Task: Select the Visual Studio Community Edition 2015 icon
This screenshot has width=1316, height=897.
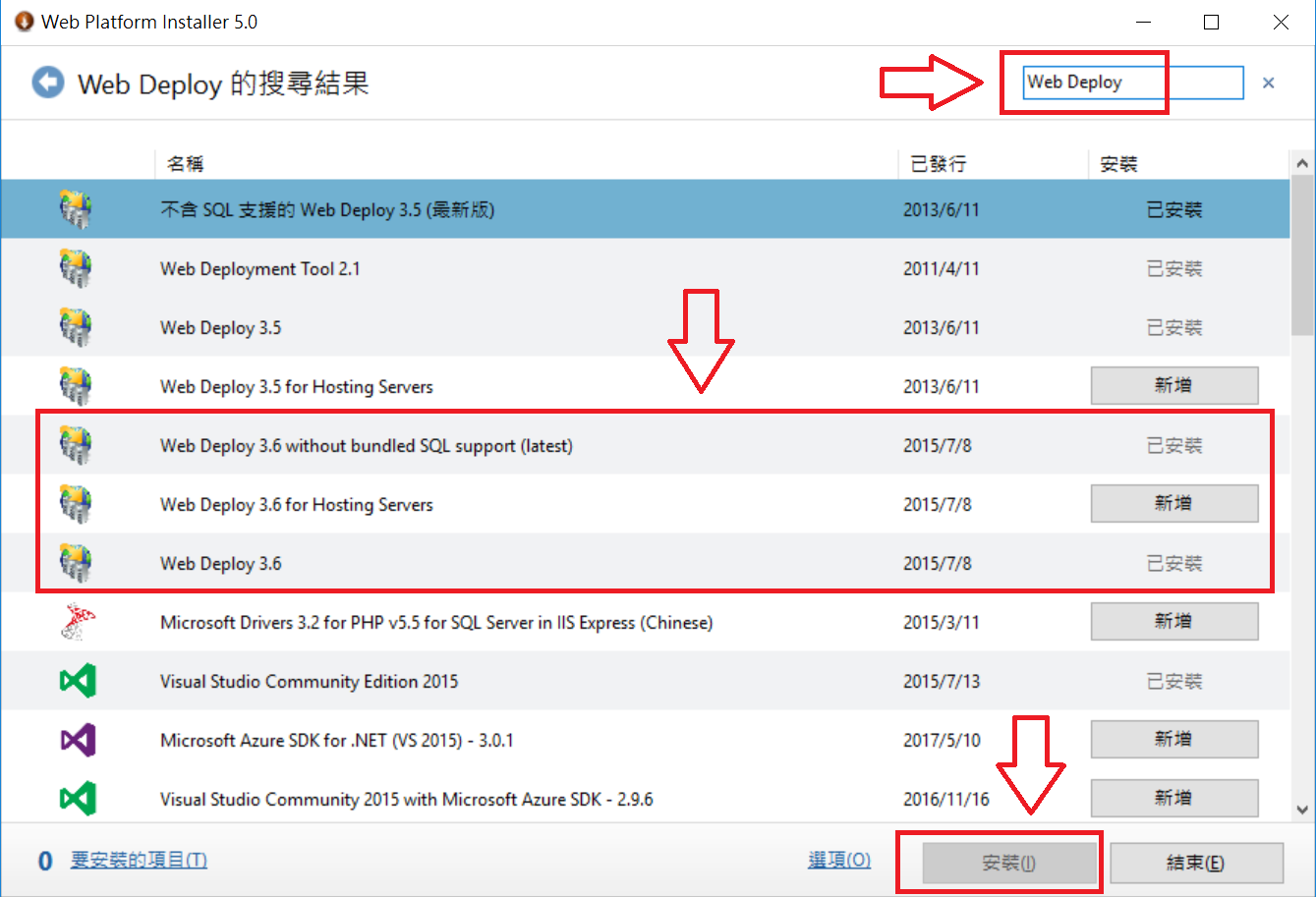Action: click(77, 681)
